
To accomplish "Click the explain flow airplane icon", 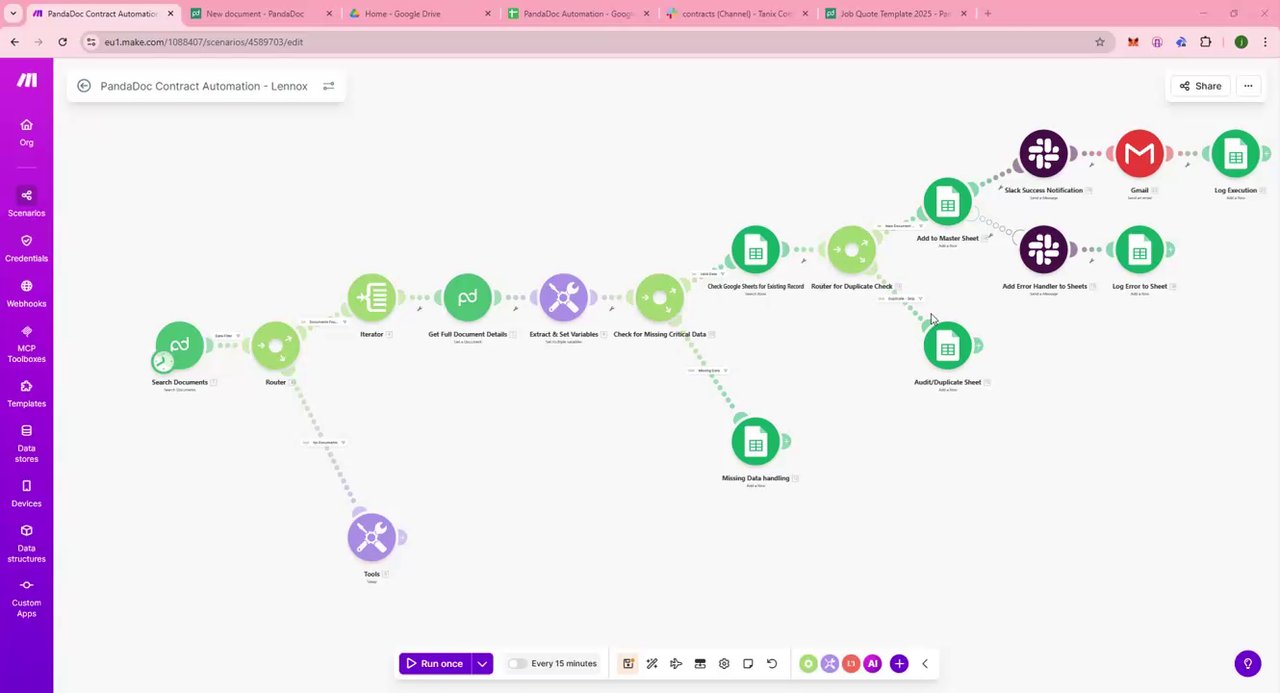I will 676,664.
